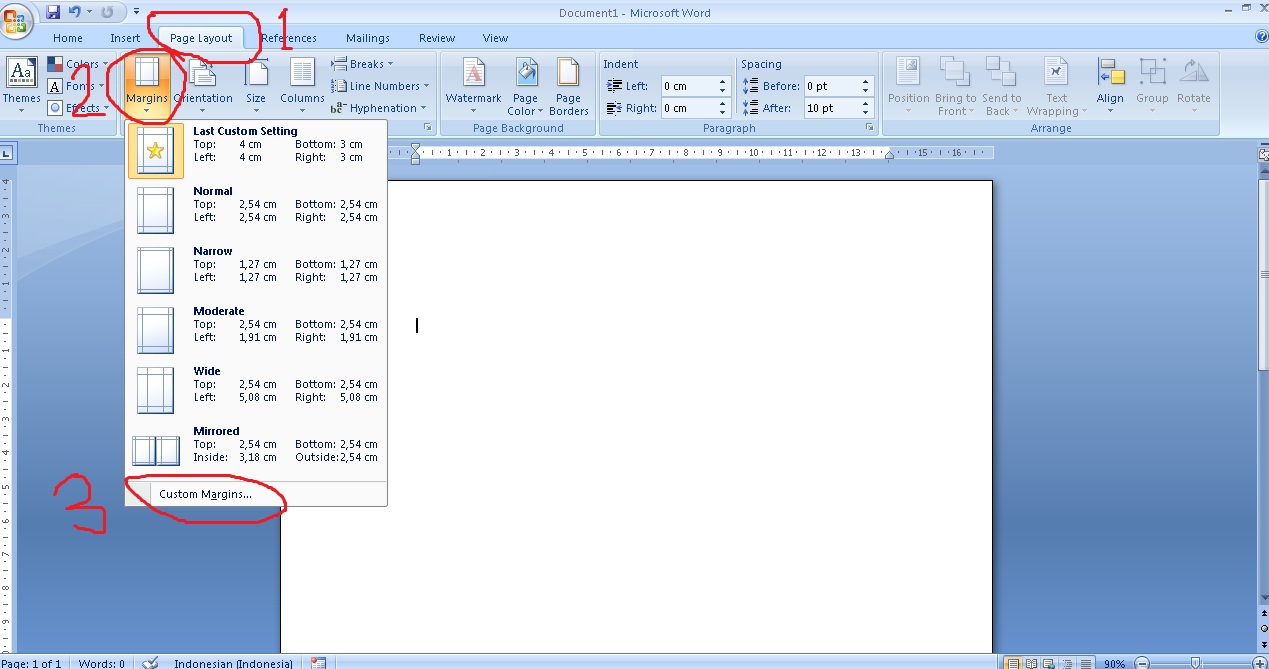Increase the Spacing After value
Viewport: 1269px width, 669px height.
coord(866,103)
